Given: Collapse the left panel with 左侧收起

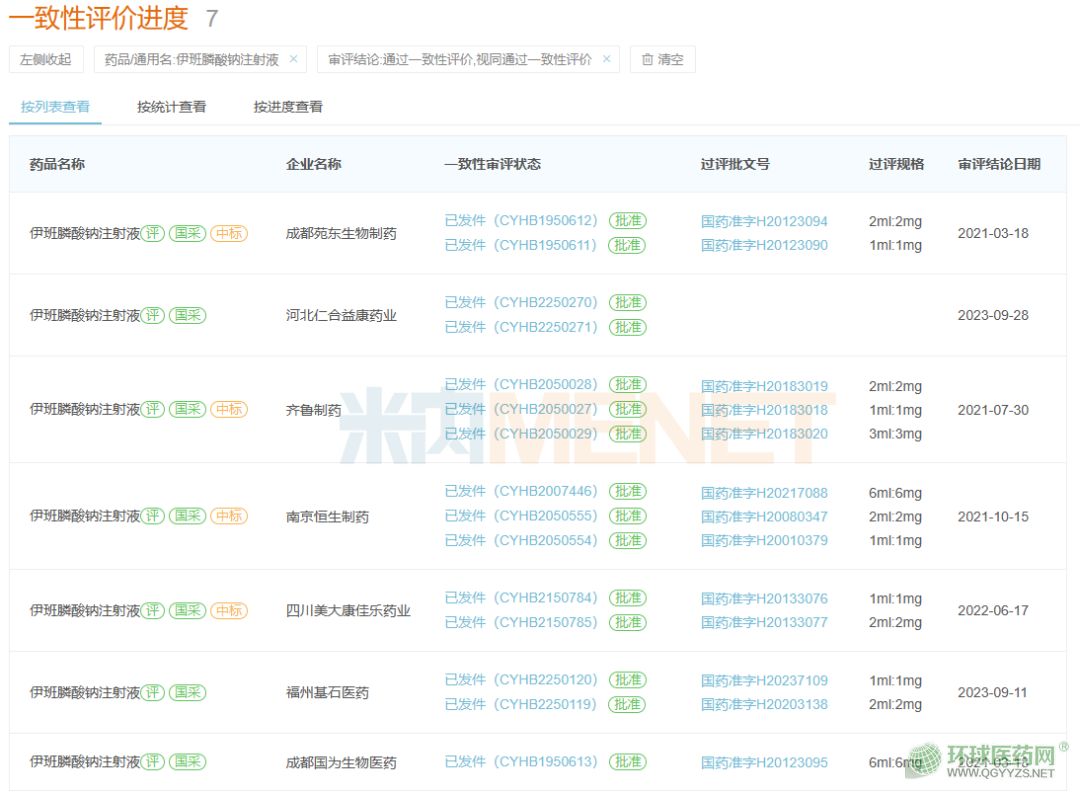Looking at the screenshot, I should pyautogui.click(x=46, y=60).
